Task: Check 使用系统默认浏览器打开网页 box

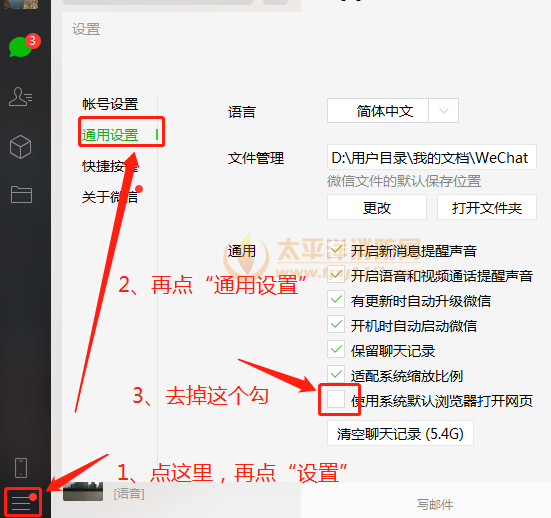Action: point(336,400)
